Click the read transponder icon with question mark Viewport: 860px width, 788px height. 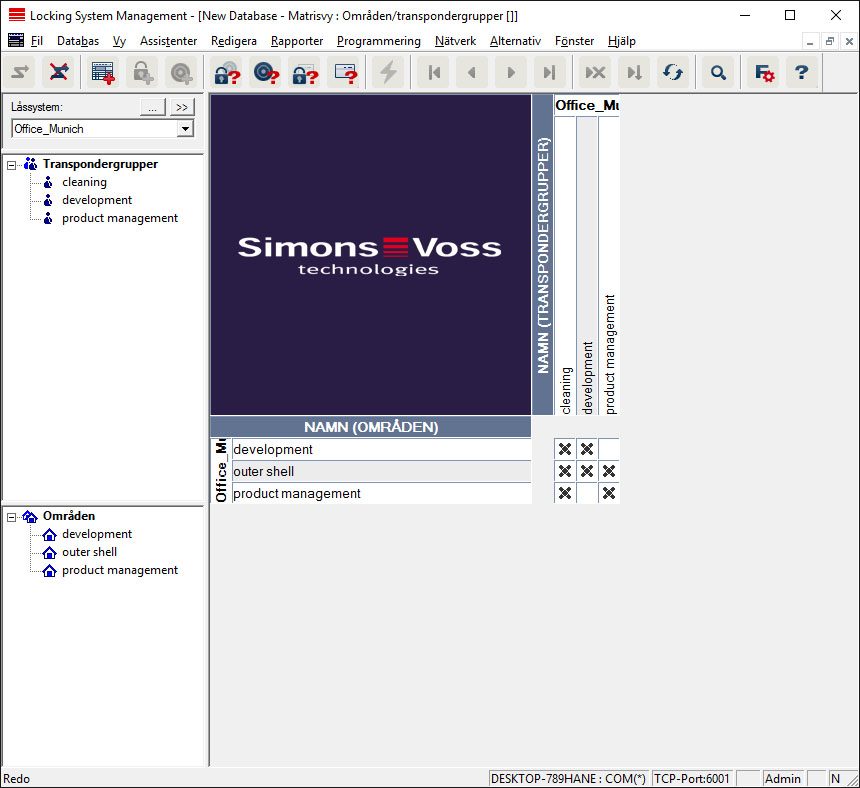pyautogui.click(x=265, y=72)
